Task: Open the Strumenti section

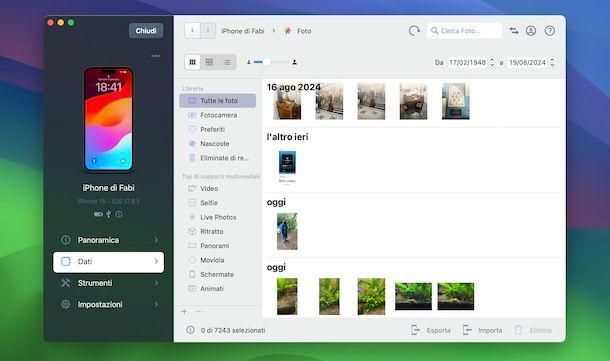Action: [109, 283]
